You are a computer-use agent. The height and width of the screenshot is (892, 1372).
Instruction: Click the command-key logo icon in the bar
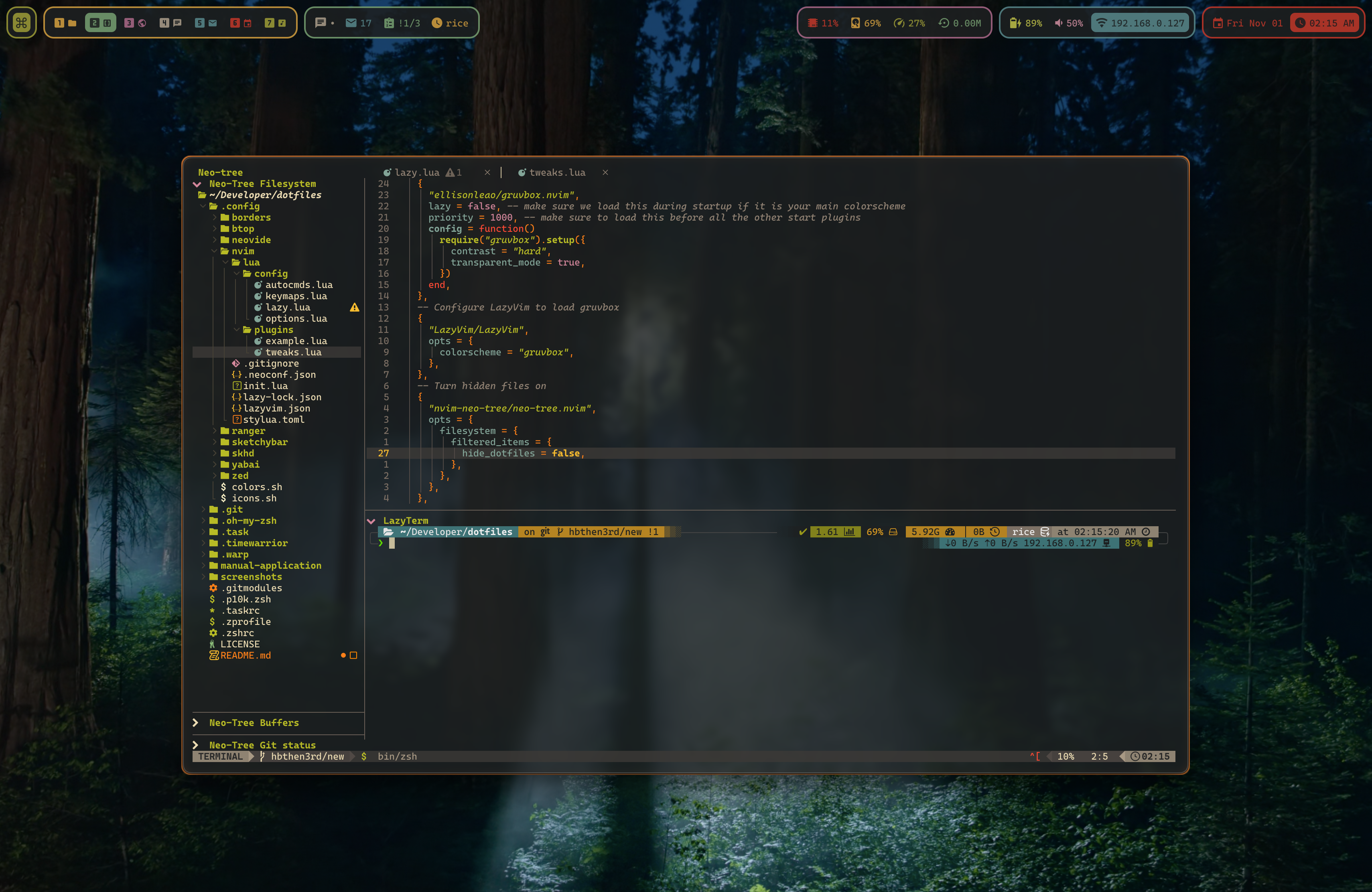tap(21, 23)
